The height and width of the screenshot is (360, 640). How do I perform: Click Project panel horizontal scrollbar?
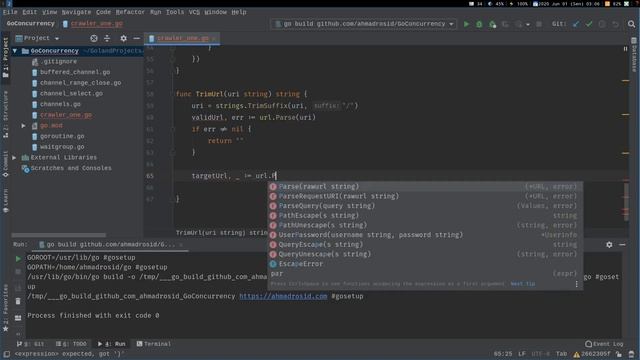[58, 235]
